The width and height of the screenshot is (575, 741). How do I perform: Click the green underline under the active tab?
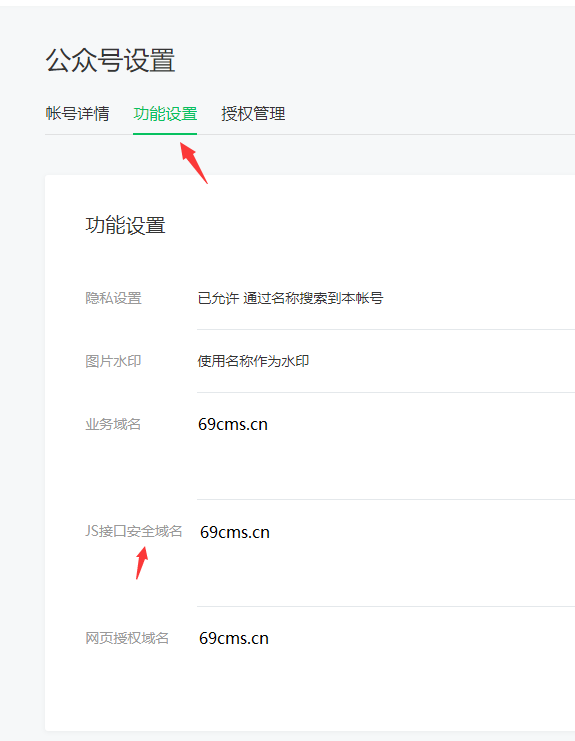[165, 134]
